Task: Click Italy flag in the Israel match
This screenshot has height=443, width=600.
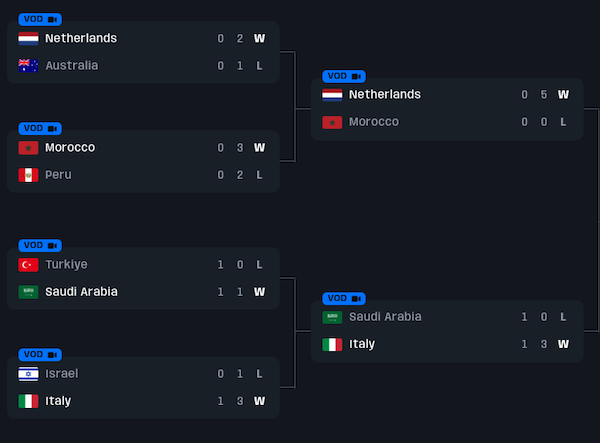Action: click(28, 401)
